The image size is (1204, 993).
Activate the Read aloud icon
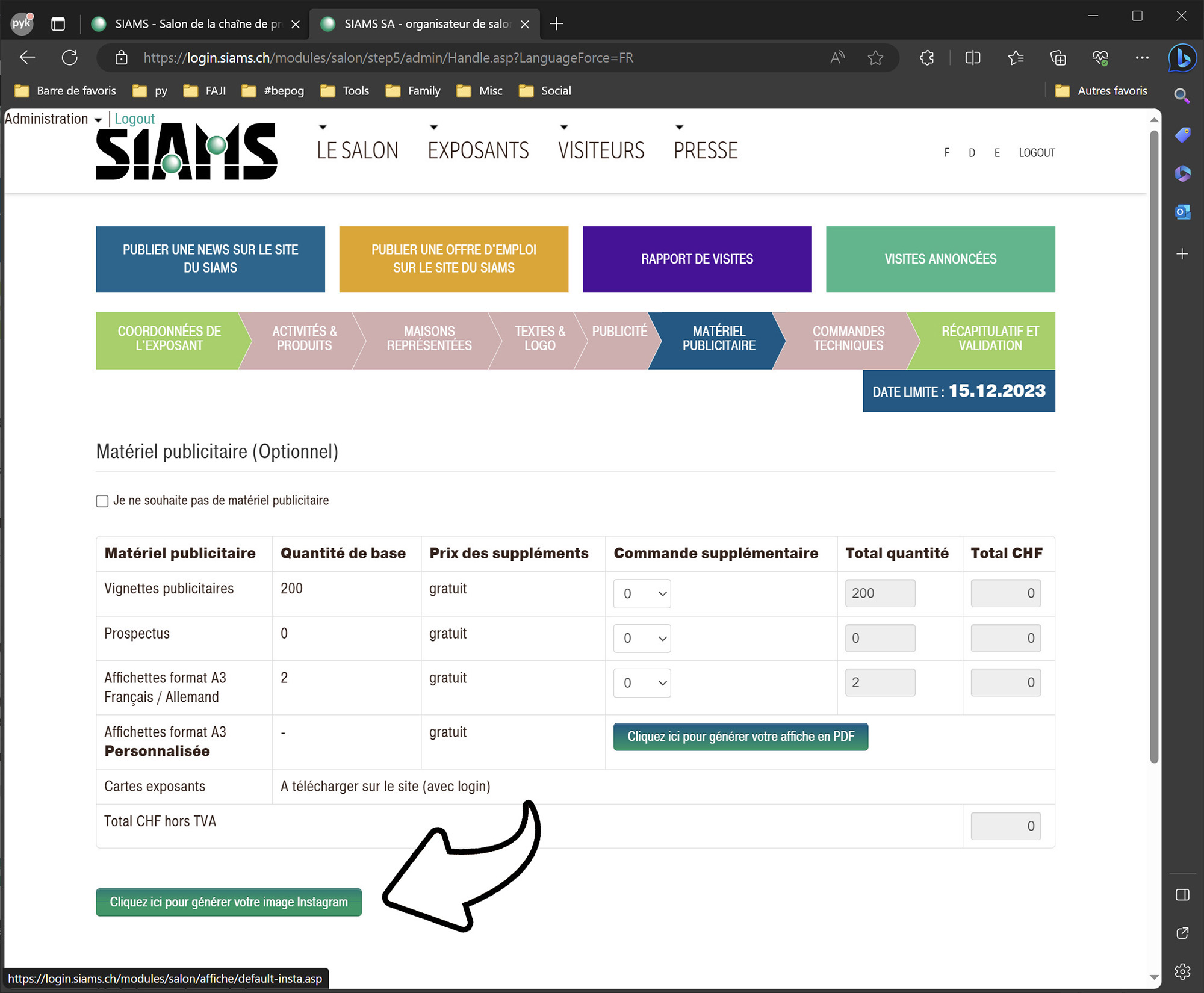coord(837,58)
